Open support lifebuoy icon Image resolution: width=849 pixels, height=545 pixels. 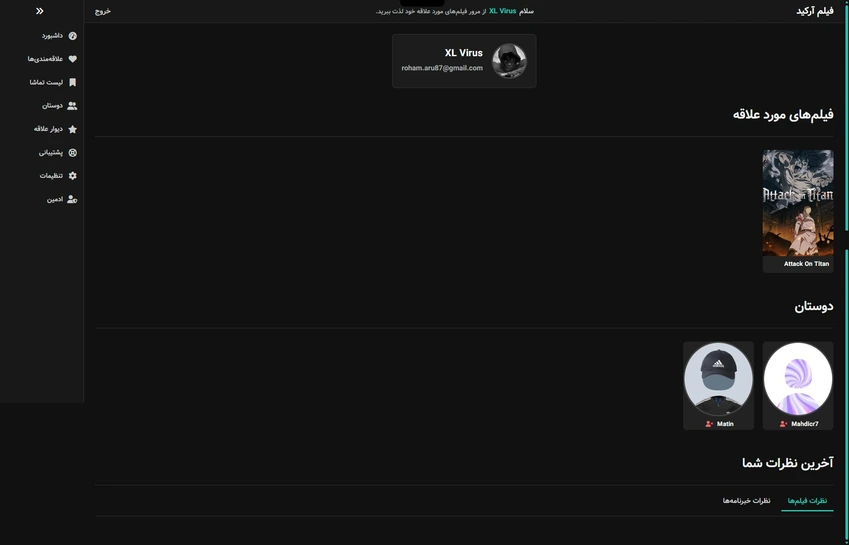(x=73, y=153)
